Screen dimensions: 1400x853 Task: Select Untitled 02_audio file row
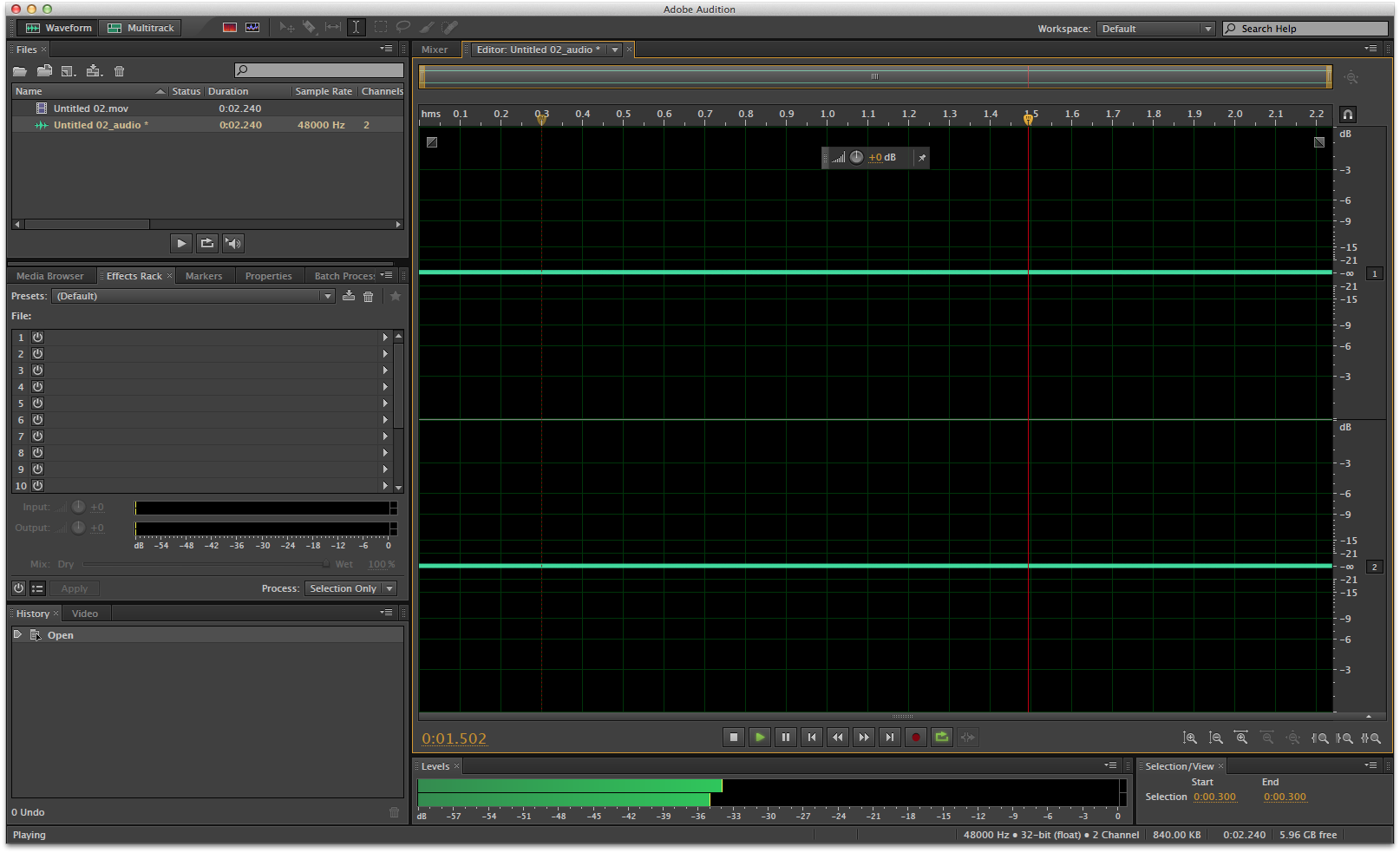coord(207,125)
